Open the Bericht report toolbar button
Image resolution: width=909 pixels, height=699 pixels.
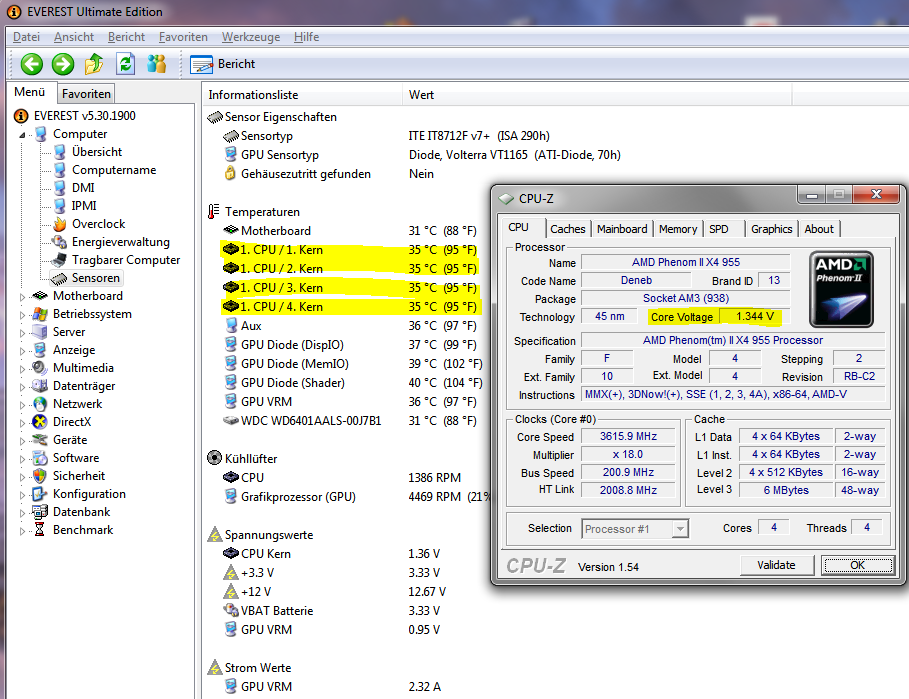(223, 64)
